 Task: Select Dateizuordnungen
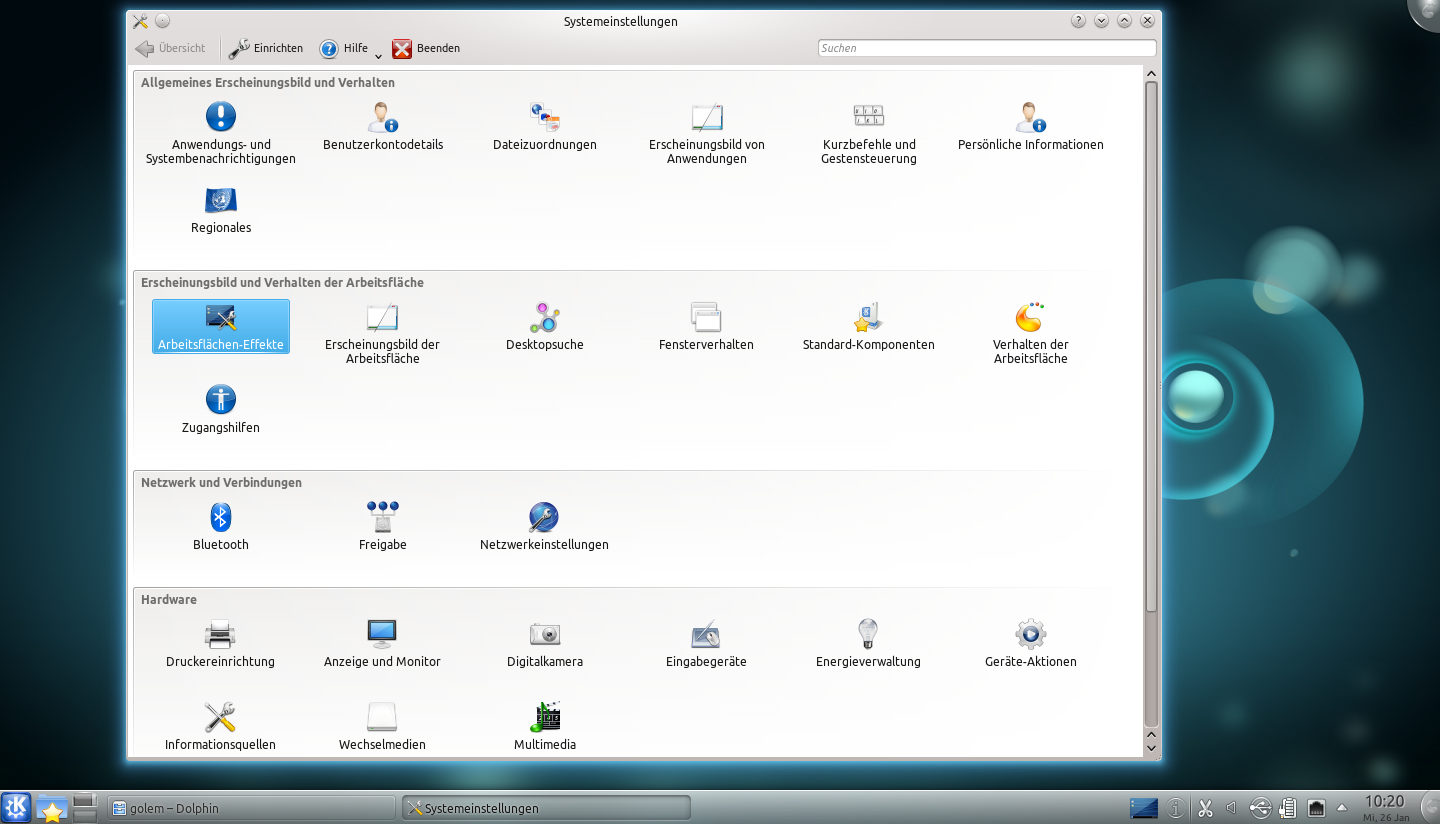tap(544, 127)
